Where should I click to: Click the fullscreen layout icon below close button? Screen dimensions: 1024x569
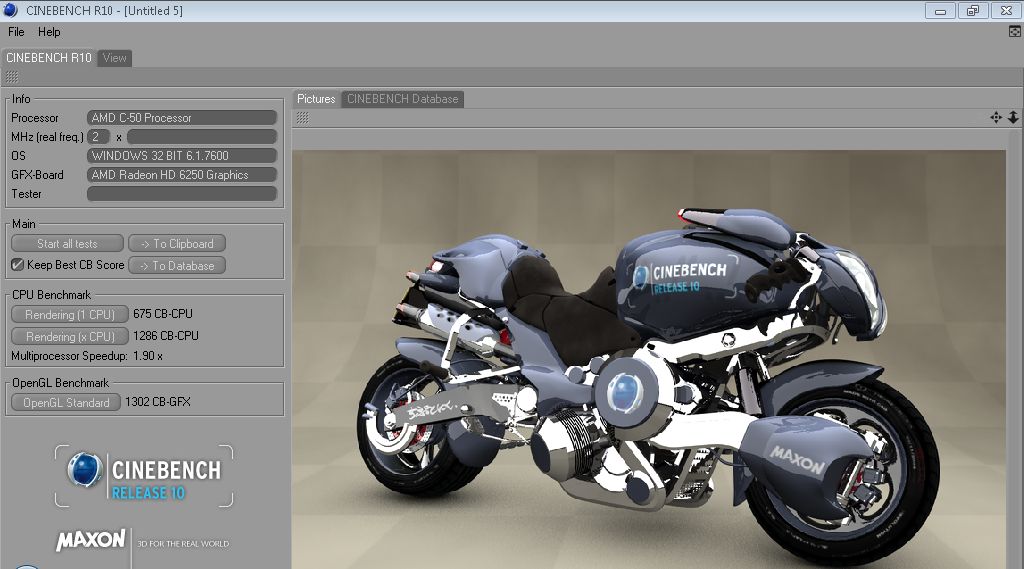pyautogui.click(x=1015, y=31)
